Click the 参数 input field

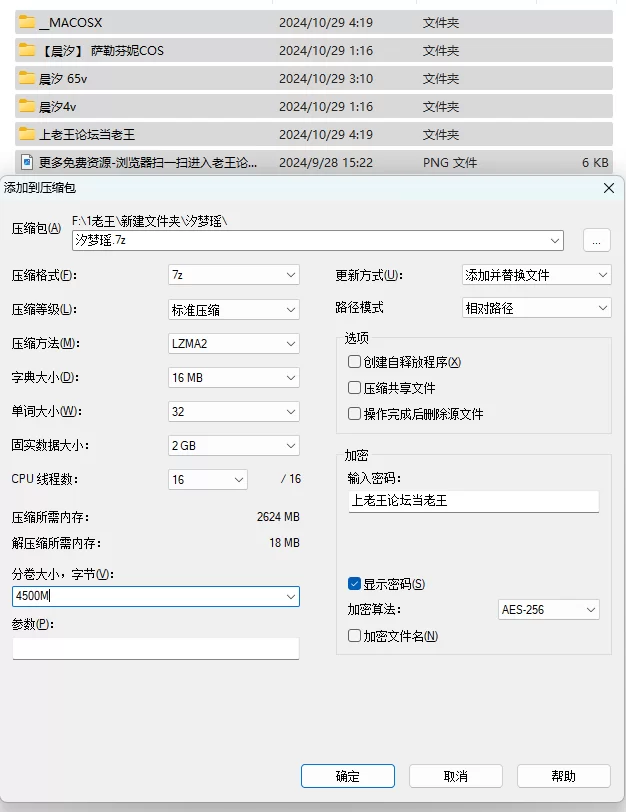155,649
